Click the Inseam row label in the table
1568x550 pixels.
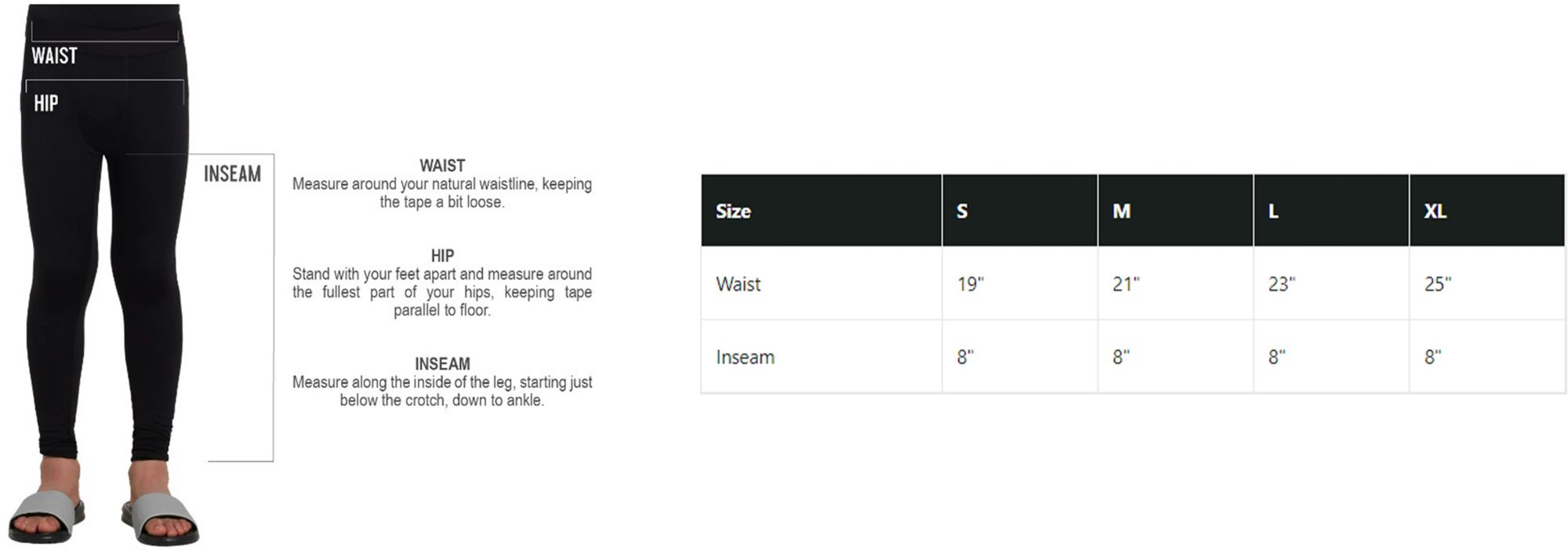745,357
